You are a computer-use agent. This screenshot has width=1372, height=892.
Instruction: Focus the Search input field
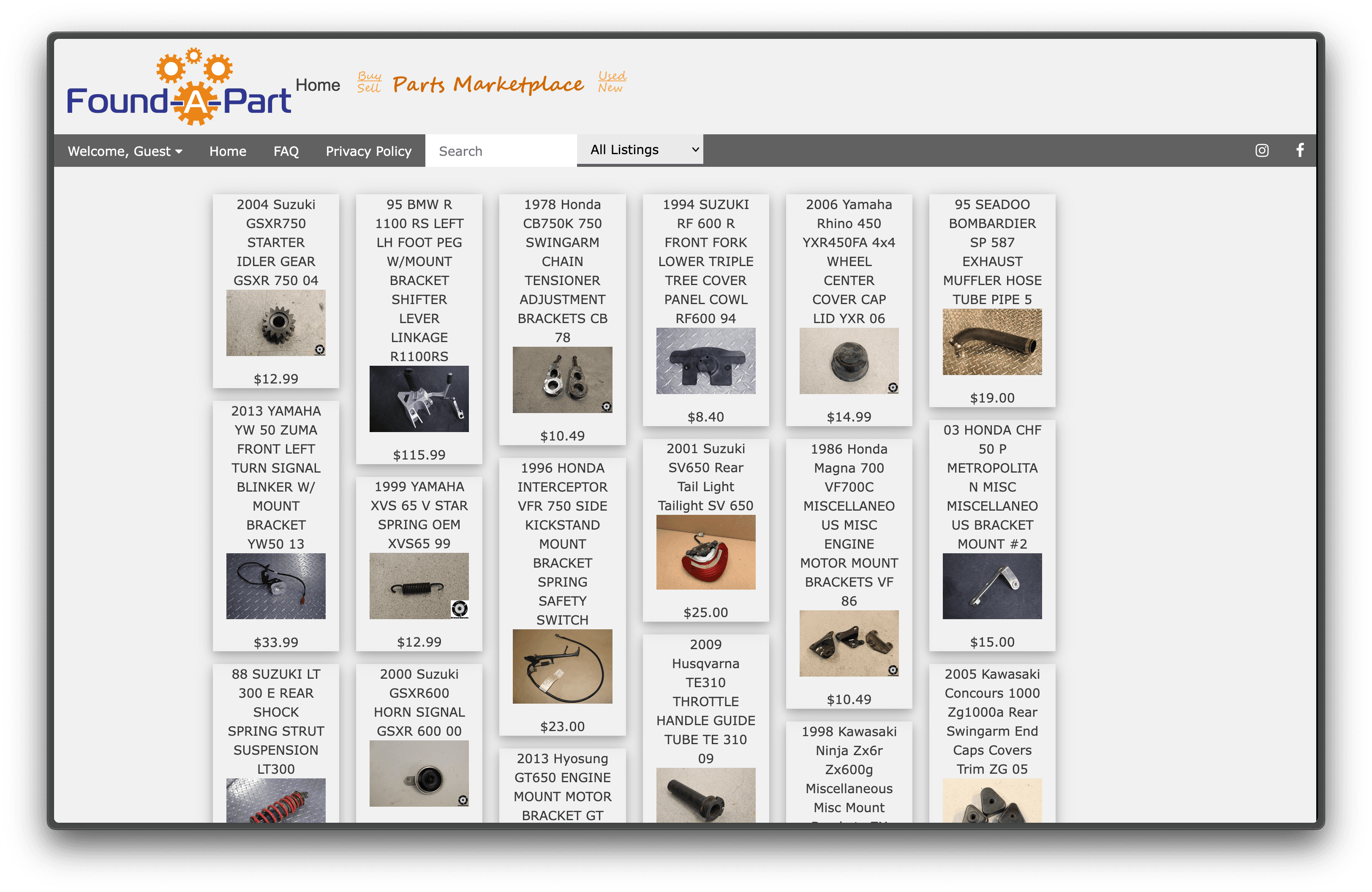pyautogui.click(x=501, y=151)
